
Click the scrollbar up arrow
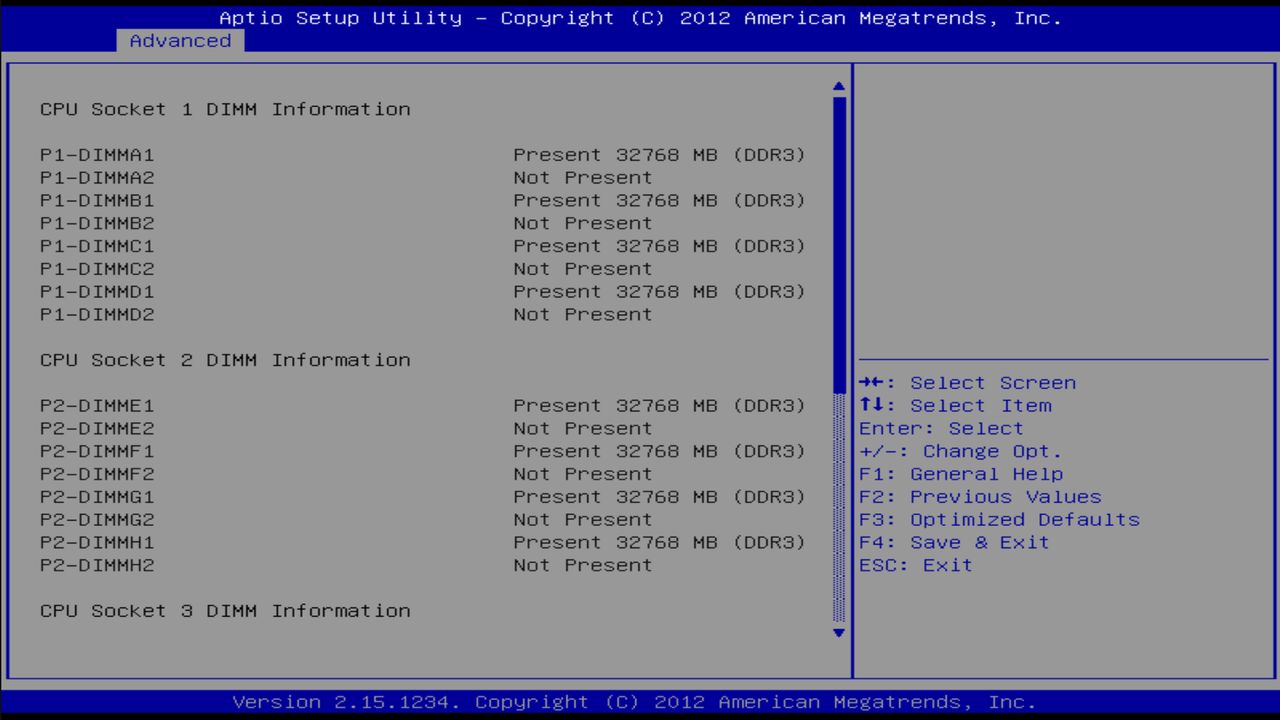coord(839,87)
